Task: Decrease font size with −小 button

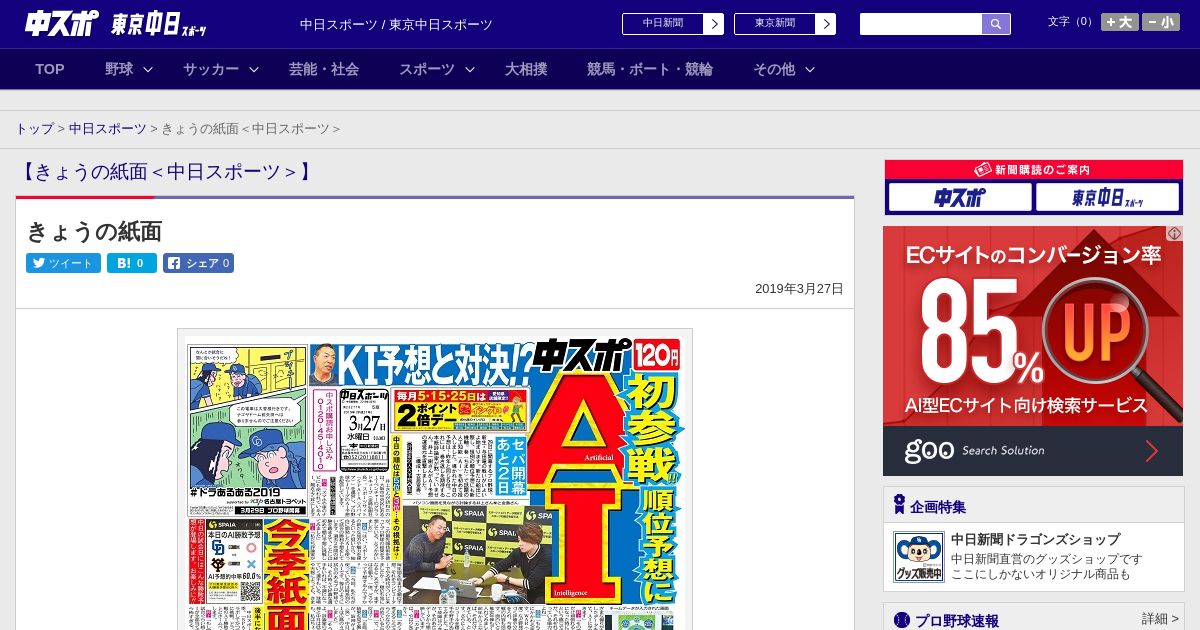Action: coord(1161,22)
